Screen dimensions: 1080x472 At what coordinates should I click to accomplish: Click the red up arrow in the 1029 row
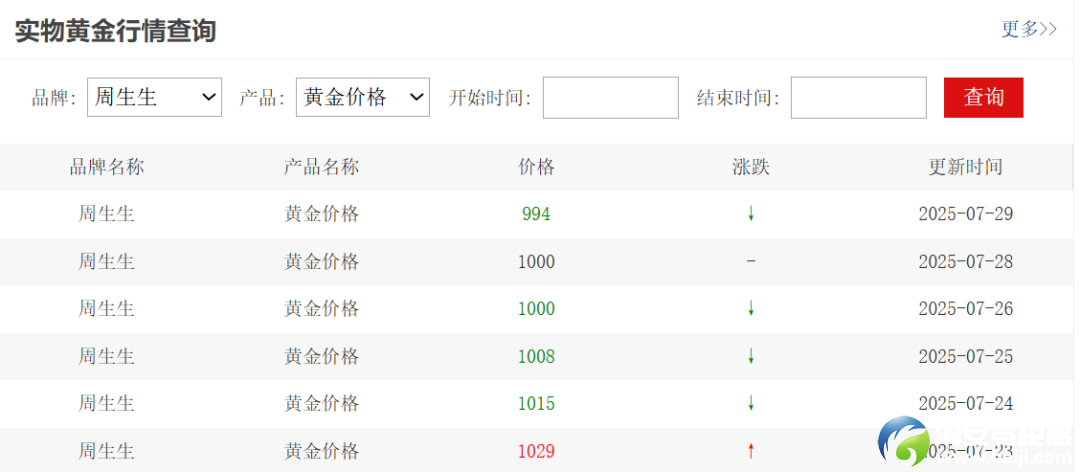(751, 451)
